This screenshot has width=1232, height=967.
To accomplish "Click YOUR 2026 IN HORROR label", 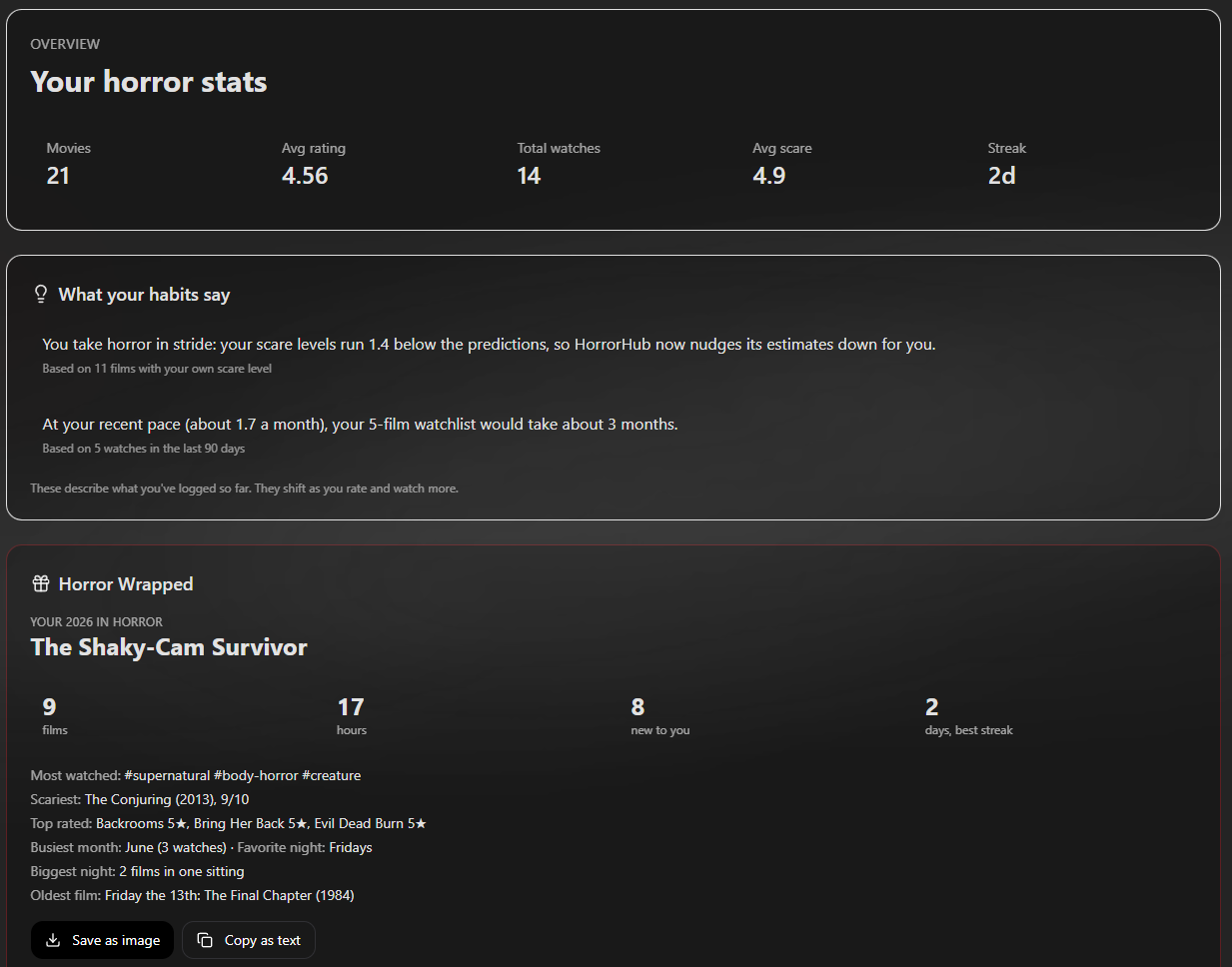I will click(x=97, y=621).
